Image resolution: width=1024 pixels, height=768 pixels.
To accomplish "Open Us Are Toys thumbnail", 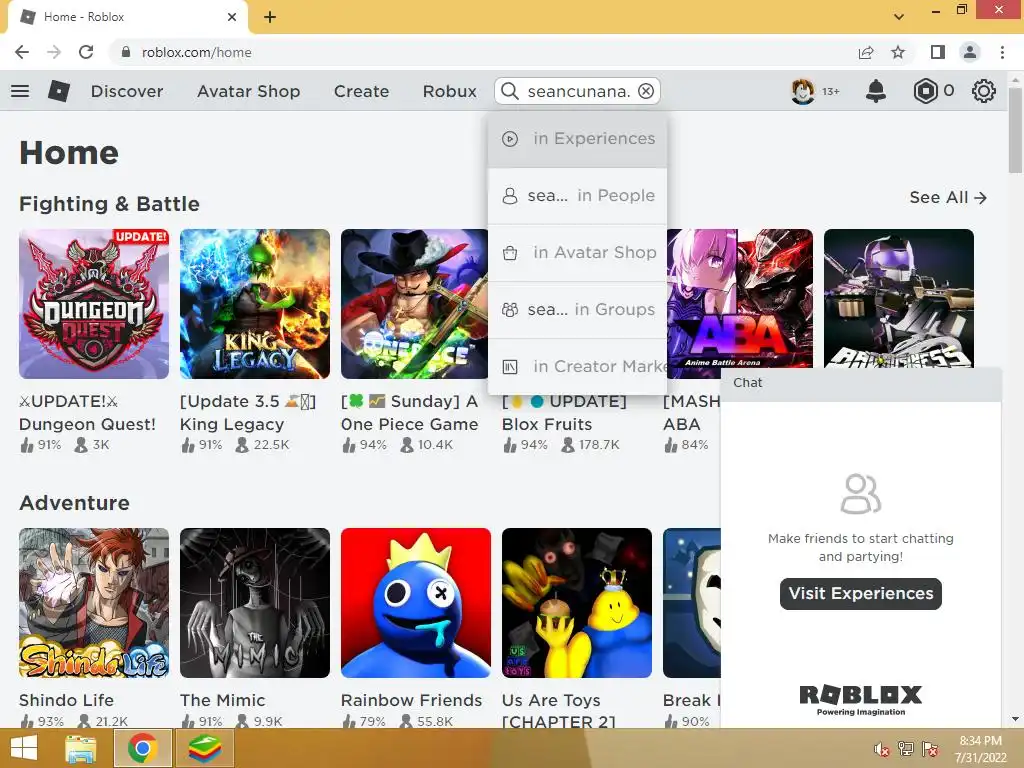I will click(x=577, y=603).
